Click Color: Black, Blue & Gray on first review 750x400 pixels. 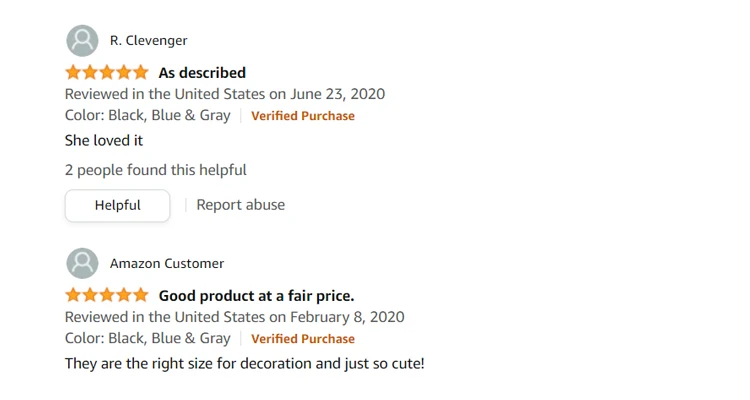pos(147,115)
